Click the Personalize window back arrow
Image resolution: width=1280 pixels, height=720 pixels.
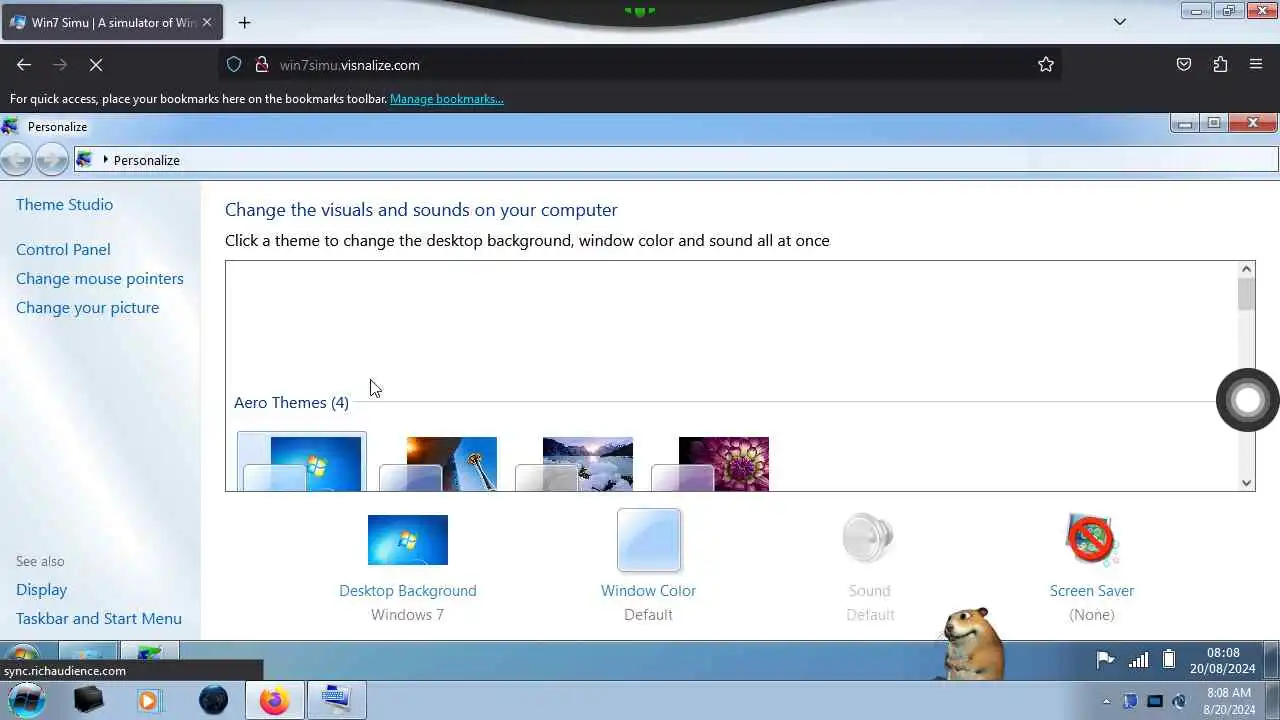click(16, 159)
